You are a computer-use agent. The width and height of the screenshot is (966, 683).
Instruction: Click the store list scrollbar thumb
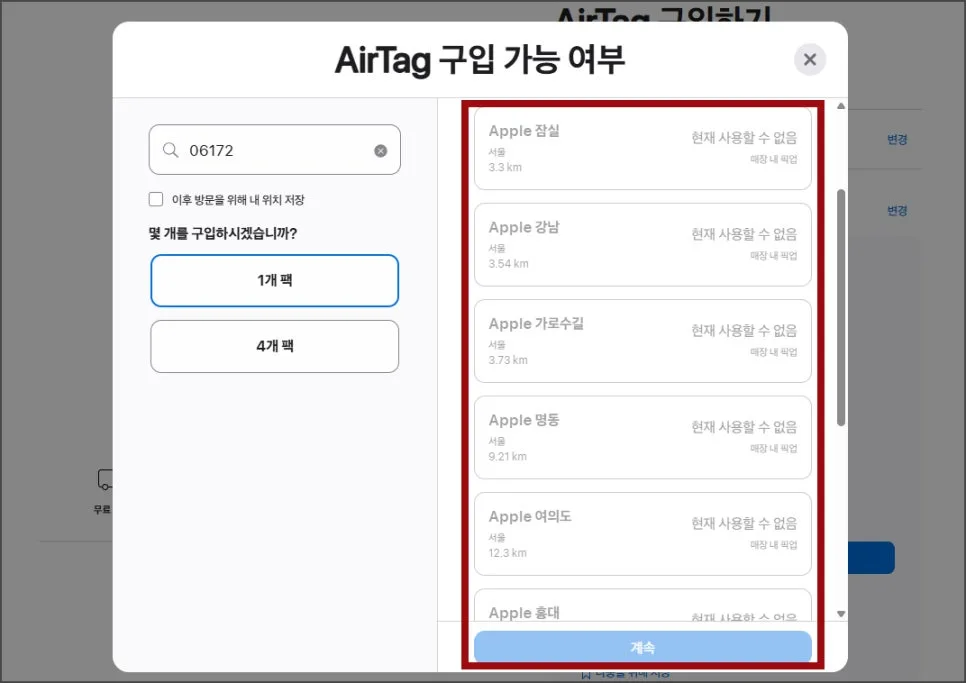coord(841,307)
